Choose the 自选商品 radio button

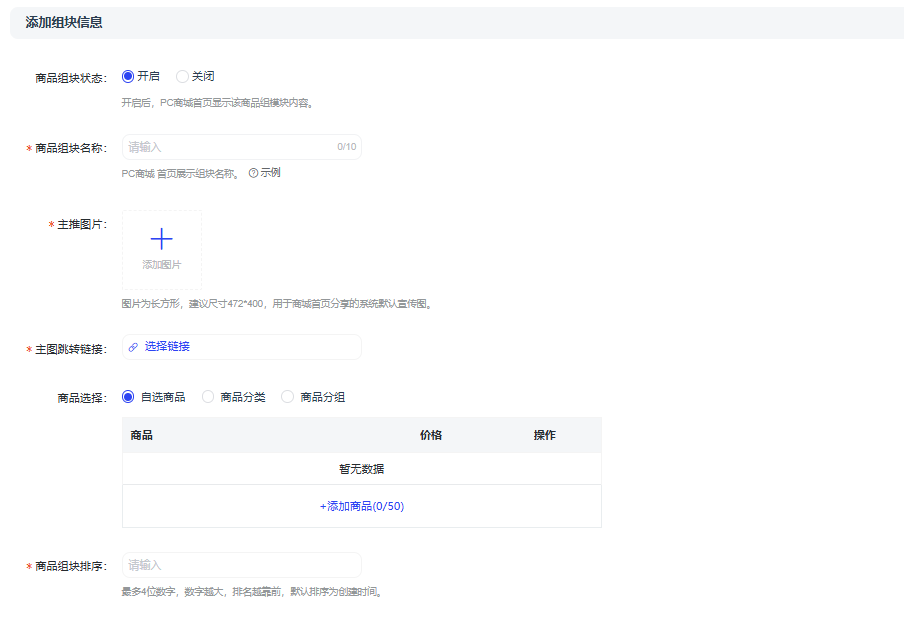(x=128, y=397)
